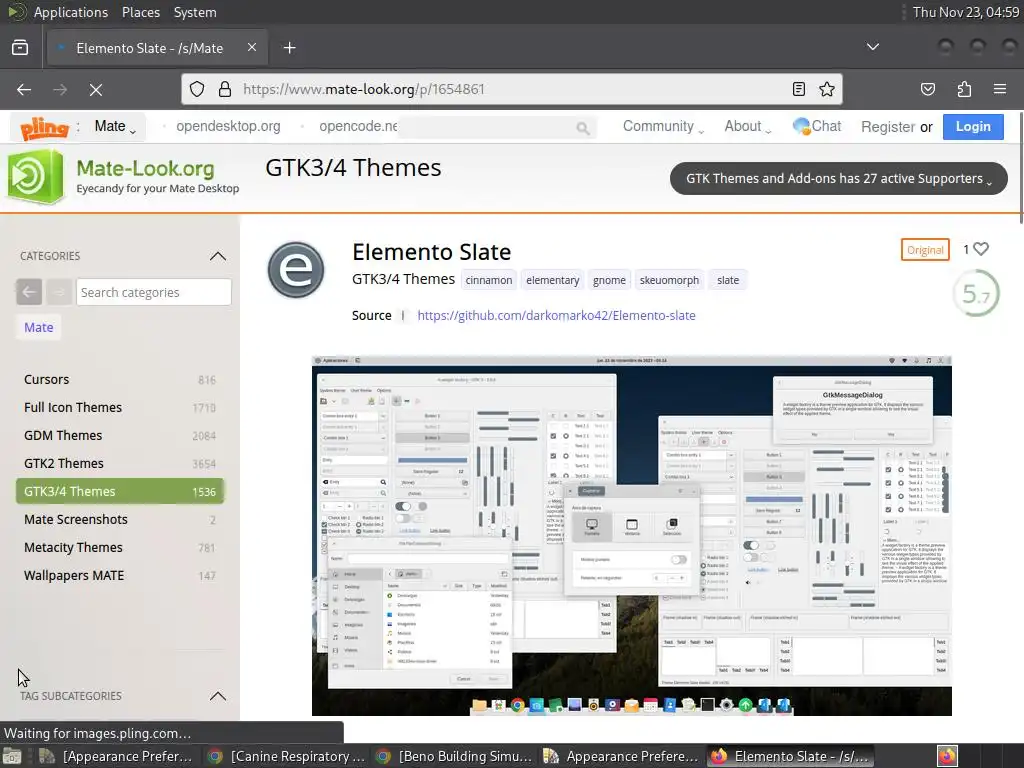Collapse the Tag Subcategories section
Viewport: 1024px width, 768px height.
point(217,696)
